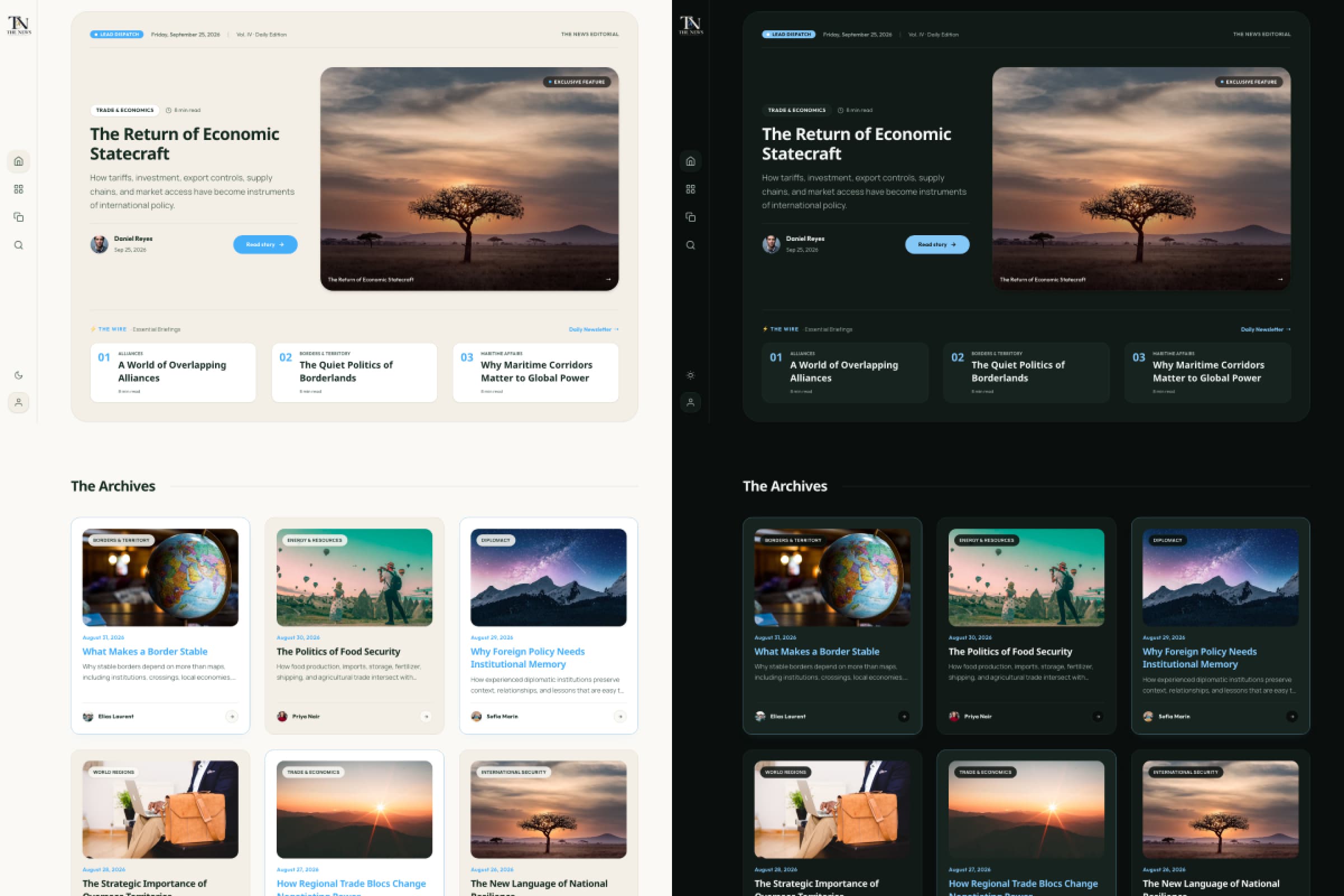Click 'The Archives' heading in dark panel
Image resolution: width=1344 pixels, height=896 pixels.
coord(785,486)
